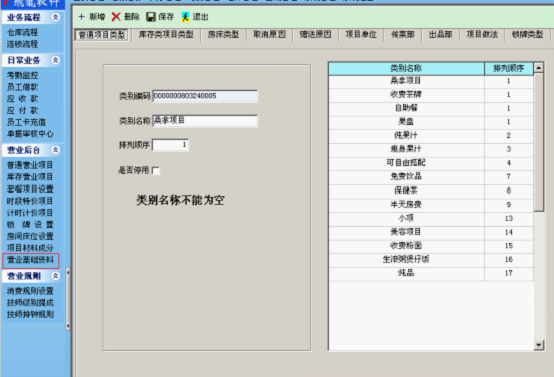Collapse the 营业规则 sidebar section

coord(55,276)
